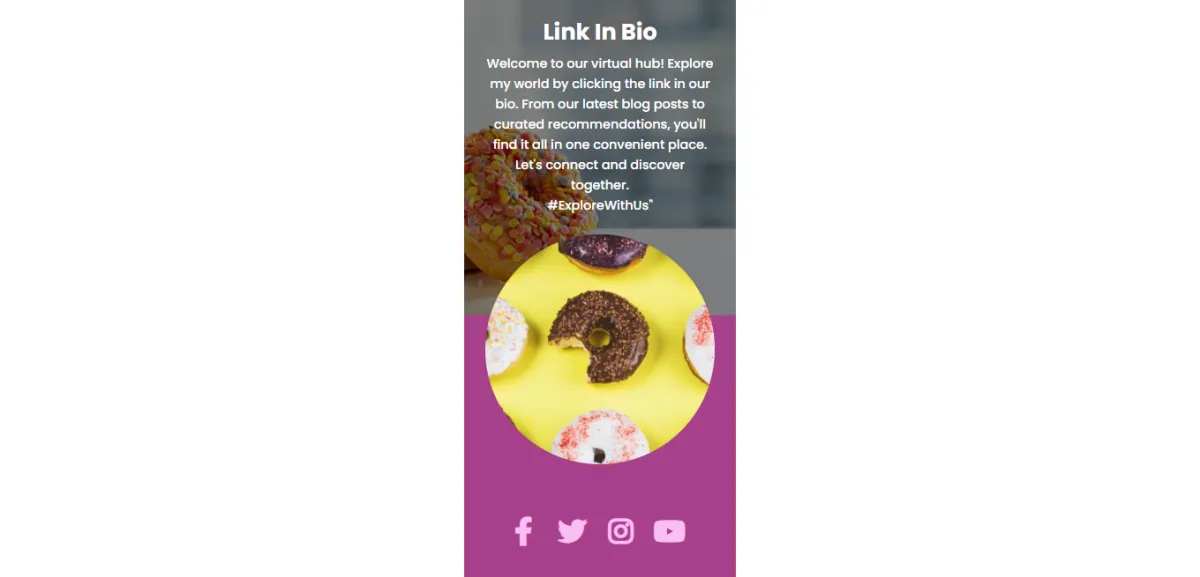Open the Facebook social icon

[x=523, y=531]
